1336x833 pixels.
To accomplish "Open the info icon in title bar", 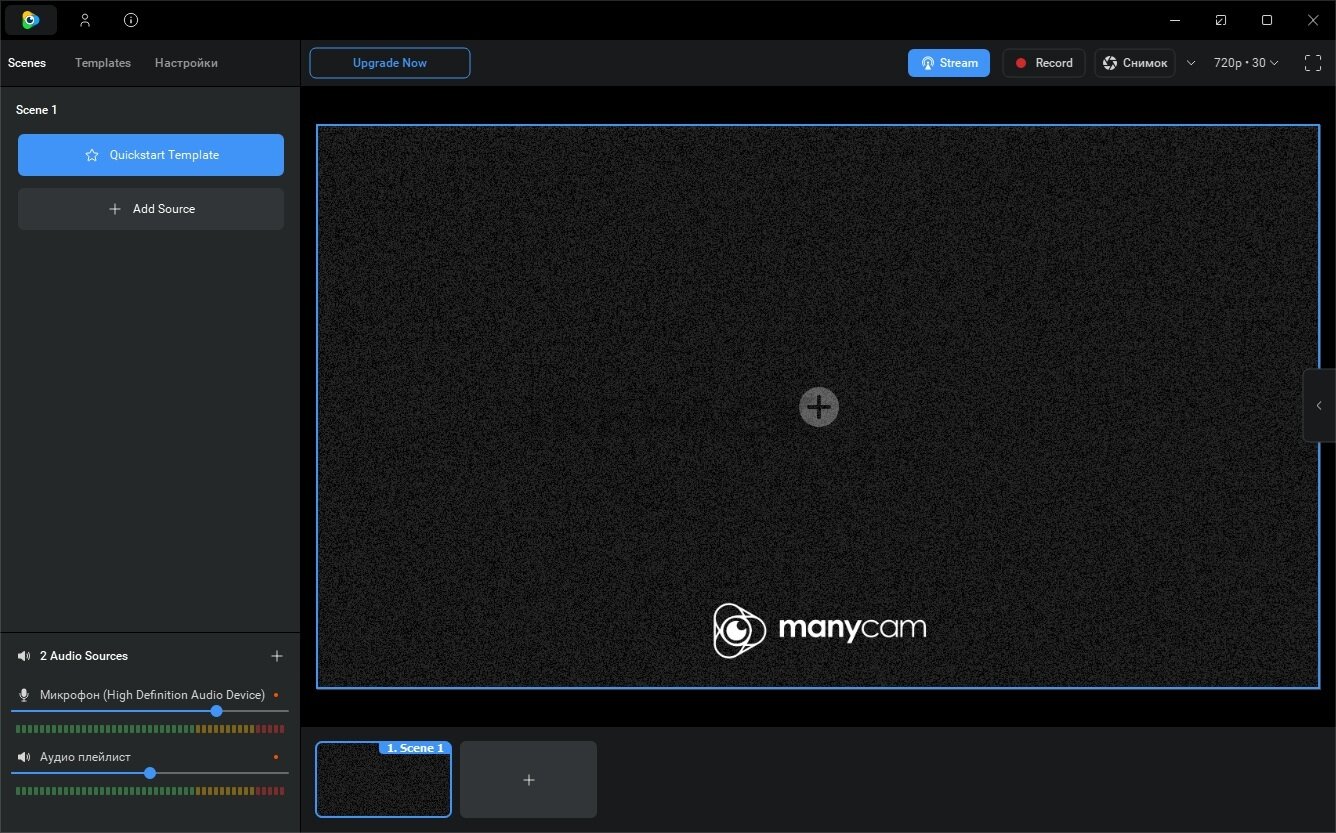I will tap(131, 20).
